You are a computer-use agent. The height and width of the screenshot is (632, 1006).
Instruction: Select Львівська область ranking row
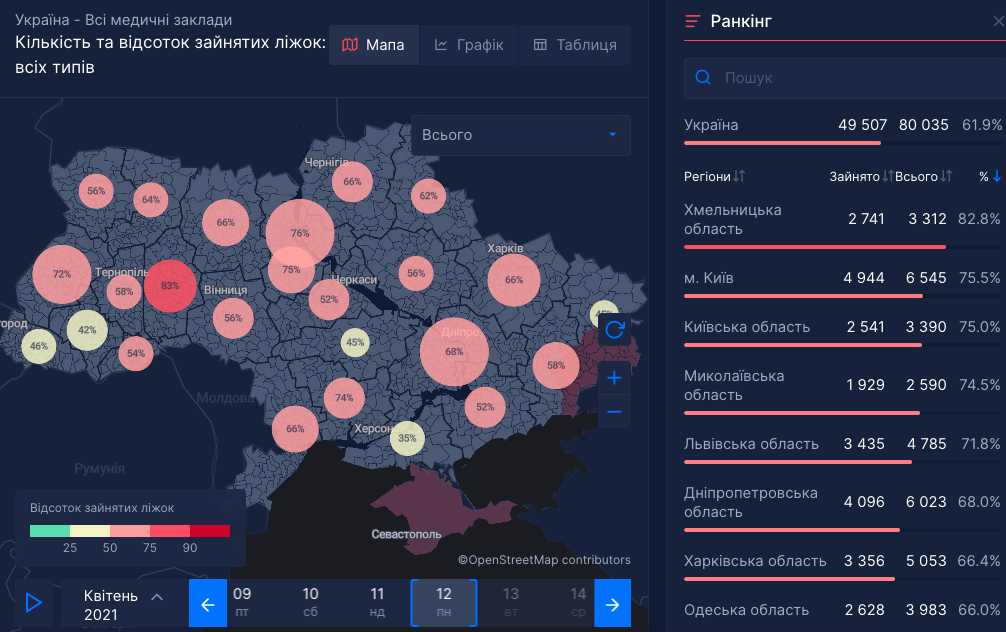pyautogui.click(x=844, y=448)
